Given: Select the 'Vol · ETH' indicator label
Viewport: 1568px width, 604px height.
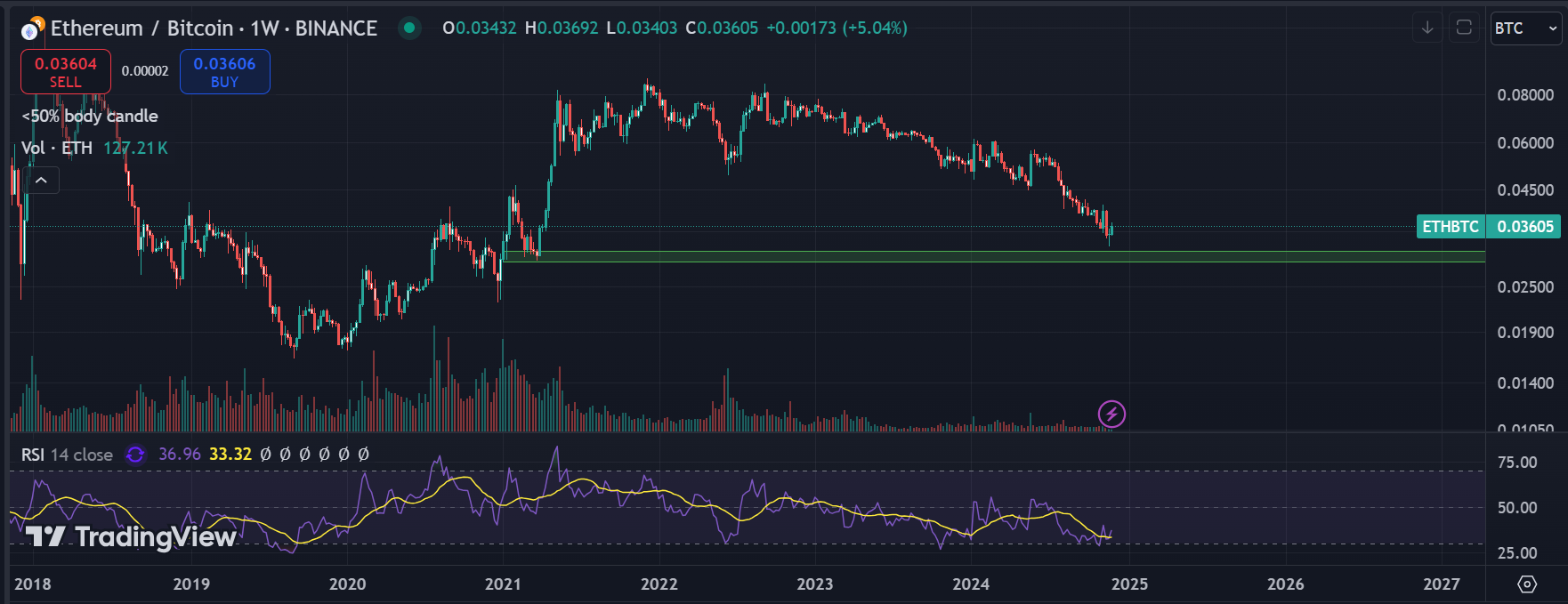Looking at the screenshot, I should click(57, 148).
